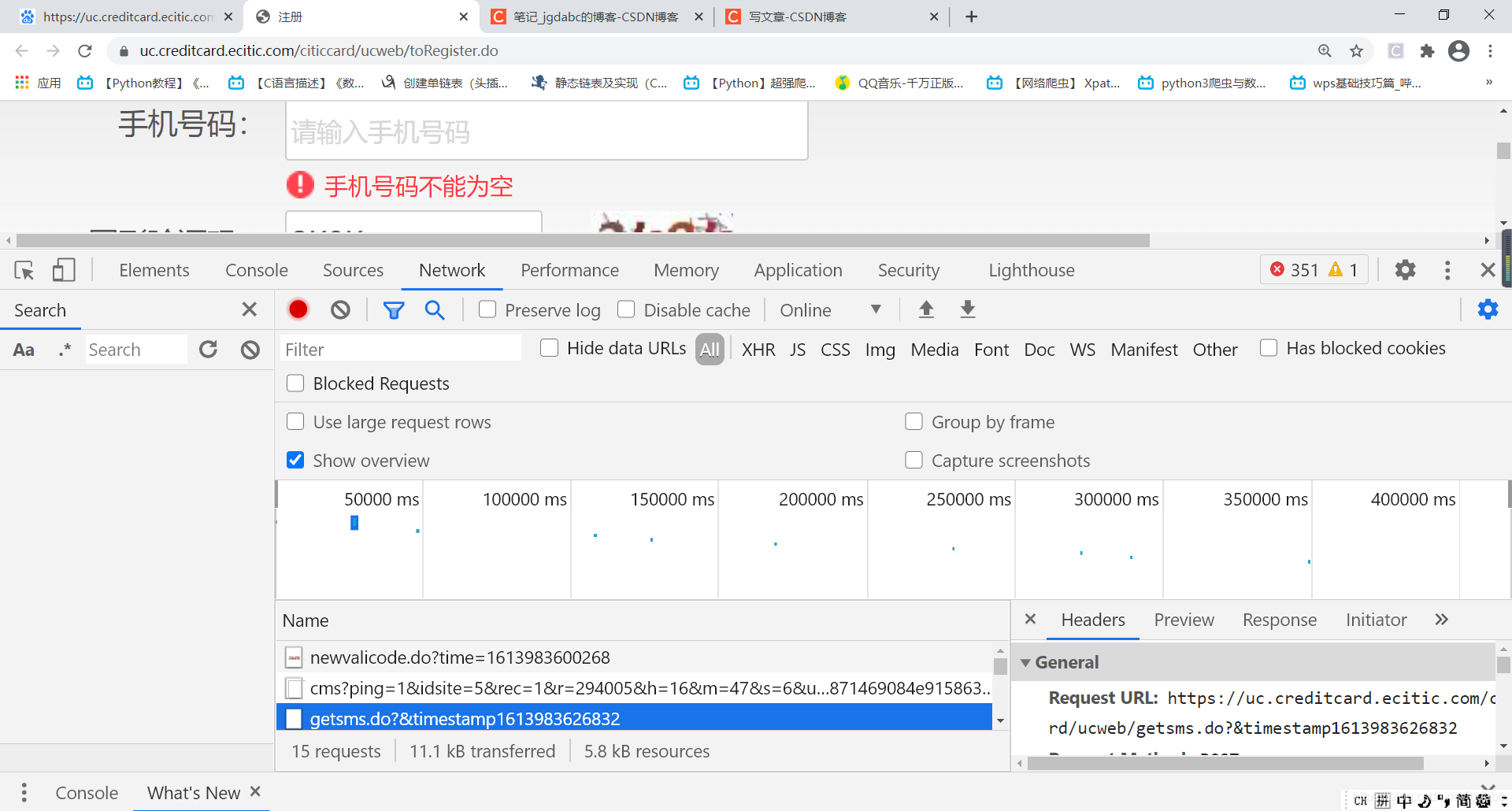Viewport: 1512px width, 811px height.
Task: Open the Application tab
Action: (x=798, y=270)
